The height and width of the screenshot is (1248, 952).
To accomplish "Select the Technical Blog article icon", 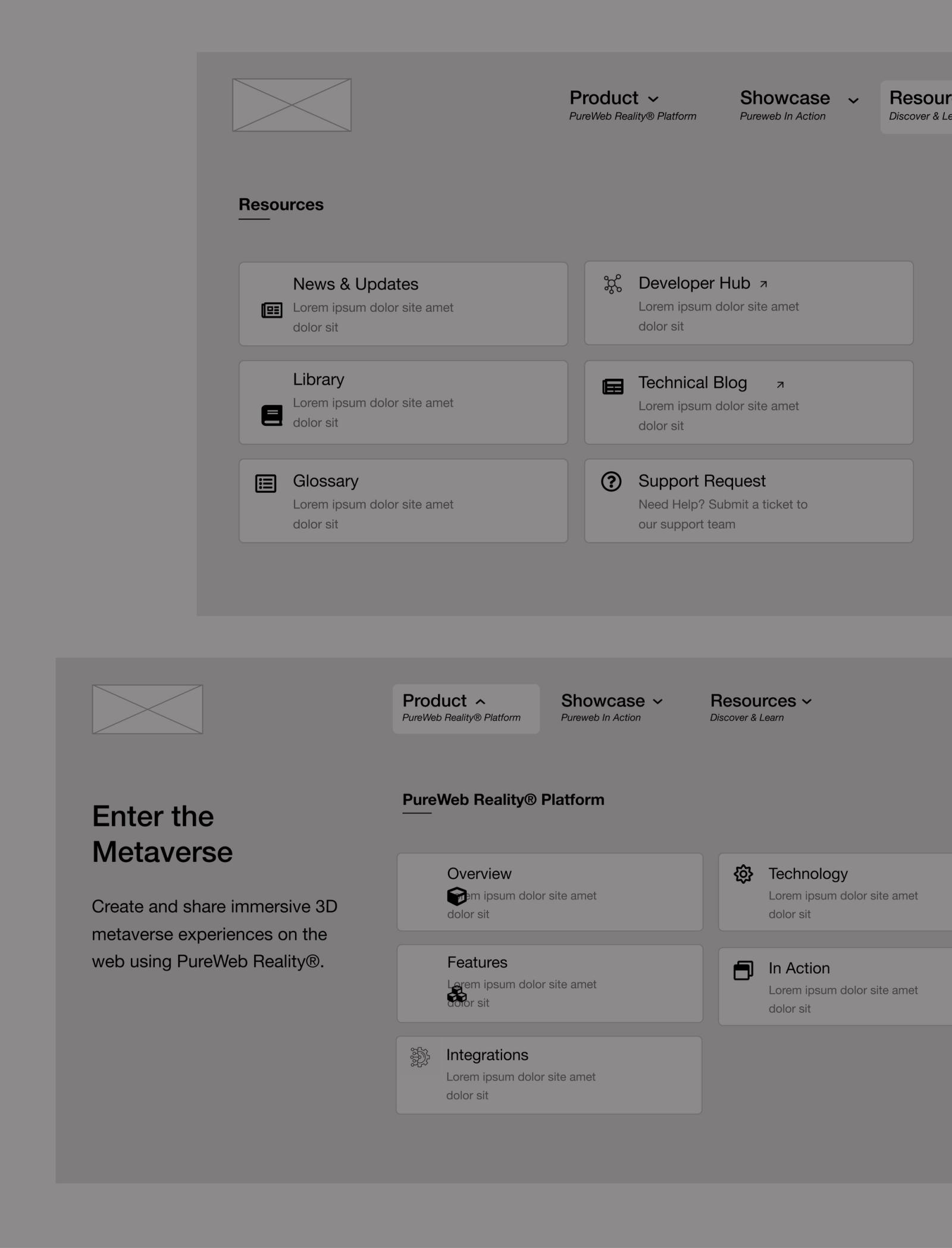I will [612, 387].
